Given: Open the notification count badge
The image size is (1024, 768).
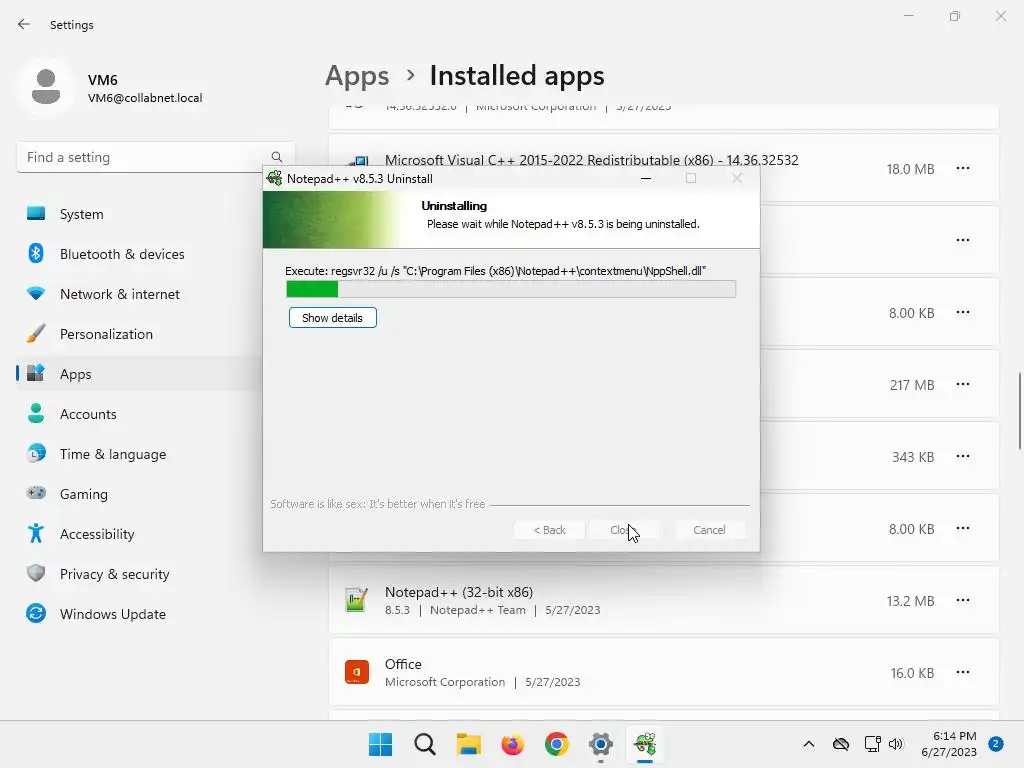Looking at the screenshot, I should 996,744.
